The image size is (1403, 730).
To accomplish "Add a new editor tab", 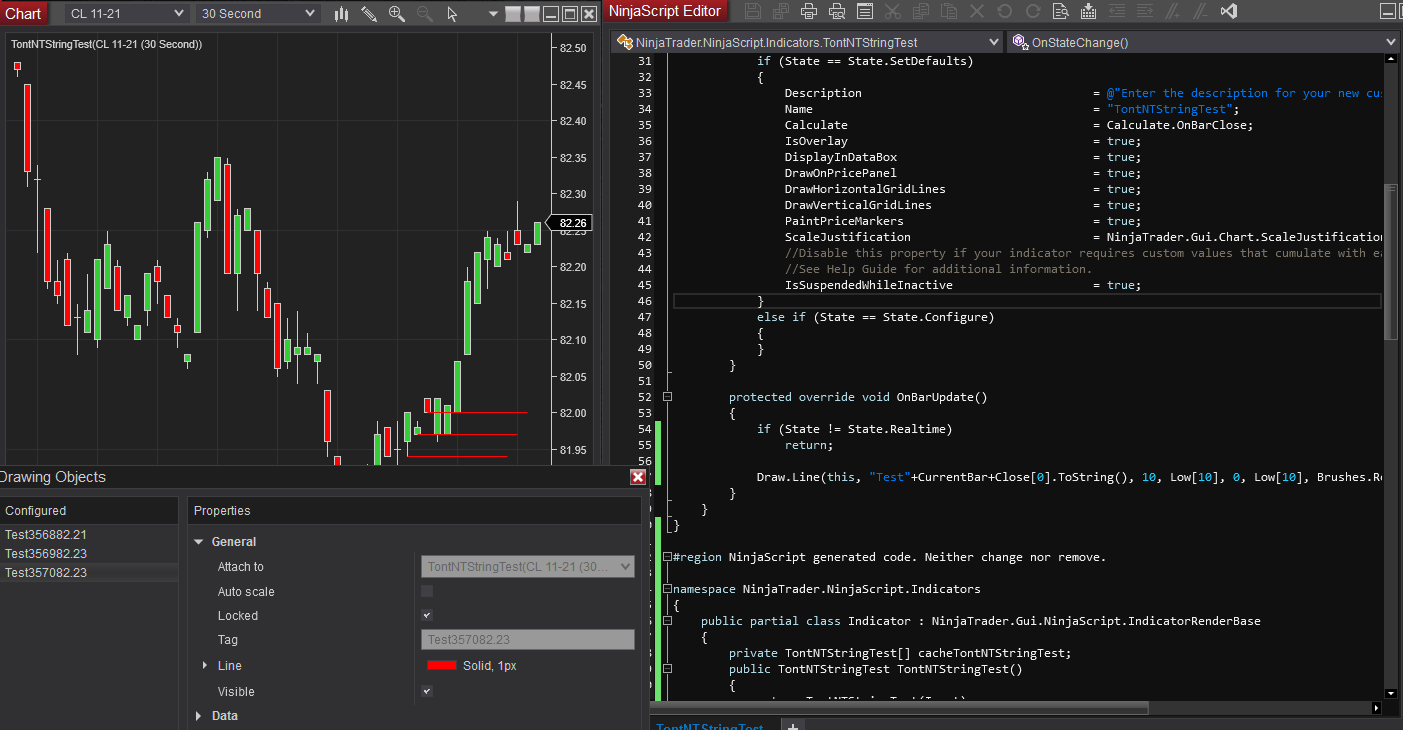I will pos(792,725).
